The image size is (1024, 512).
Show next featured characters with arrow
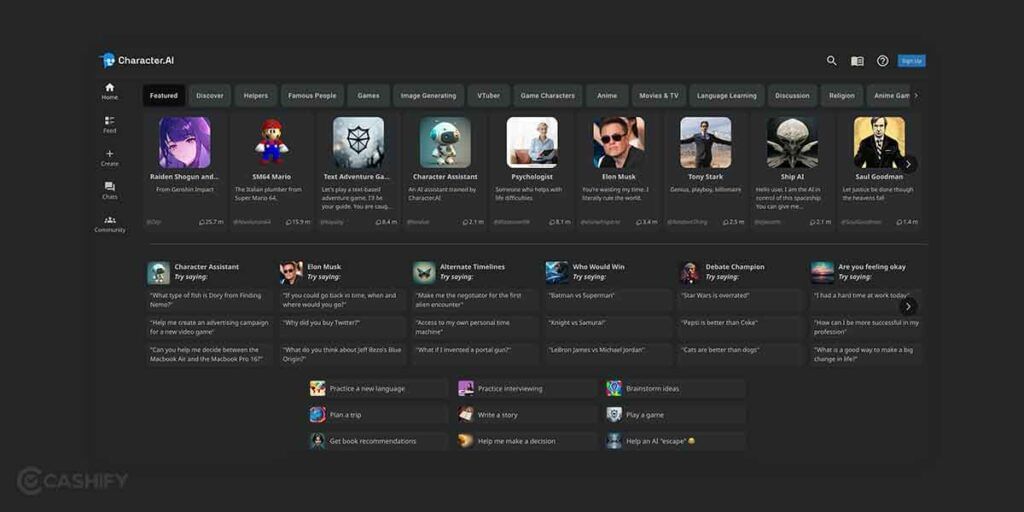[x=908, y=164]
